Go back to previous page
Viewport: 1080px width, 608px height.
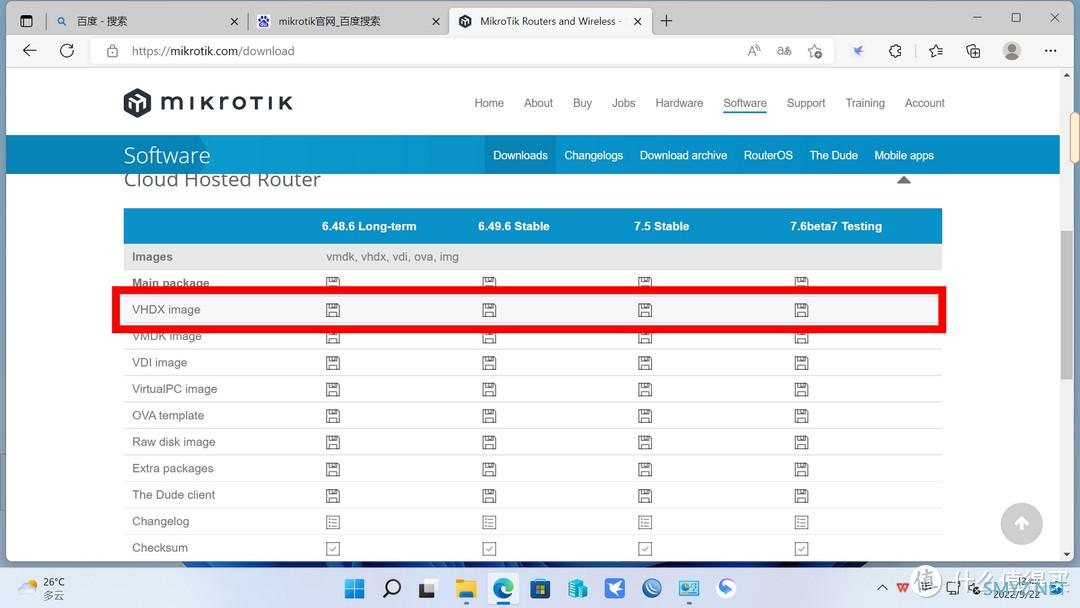tap(30, 50)
